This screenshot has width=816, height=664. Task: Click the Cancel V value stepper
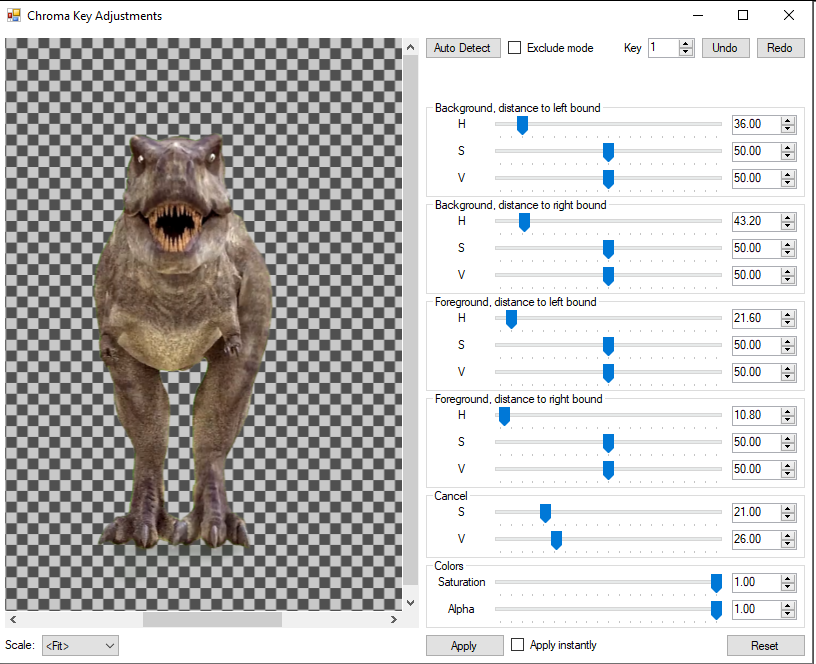[x=788, y=539]
